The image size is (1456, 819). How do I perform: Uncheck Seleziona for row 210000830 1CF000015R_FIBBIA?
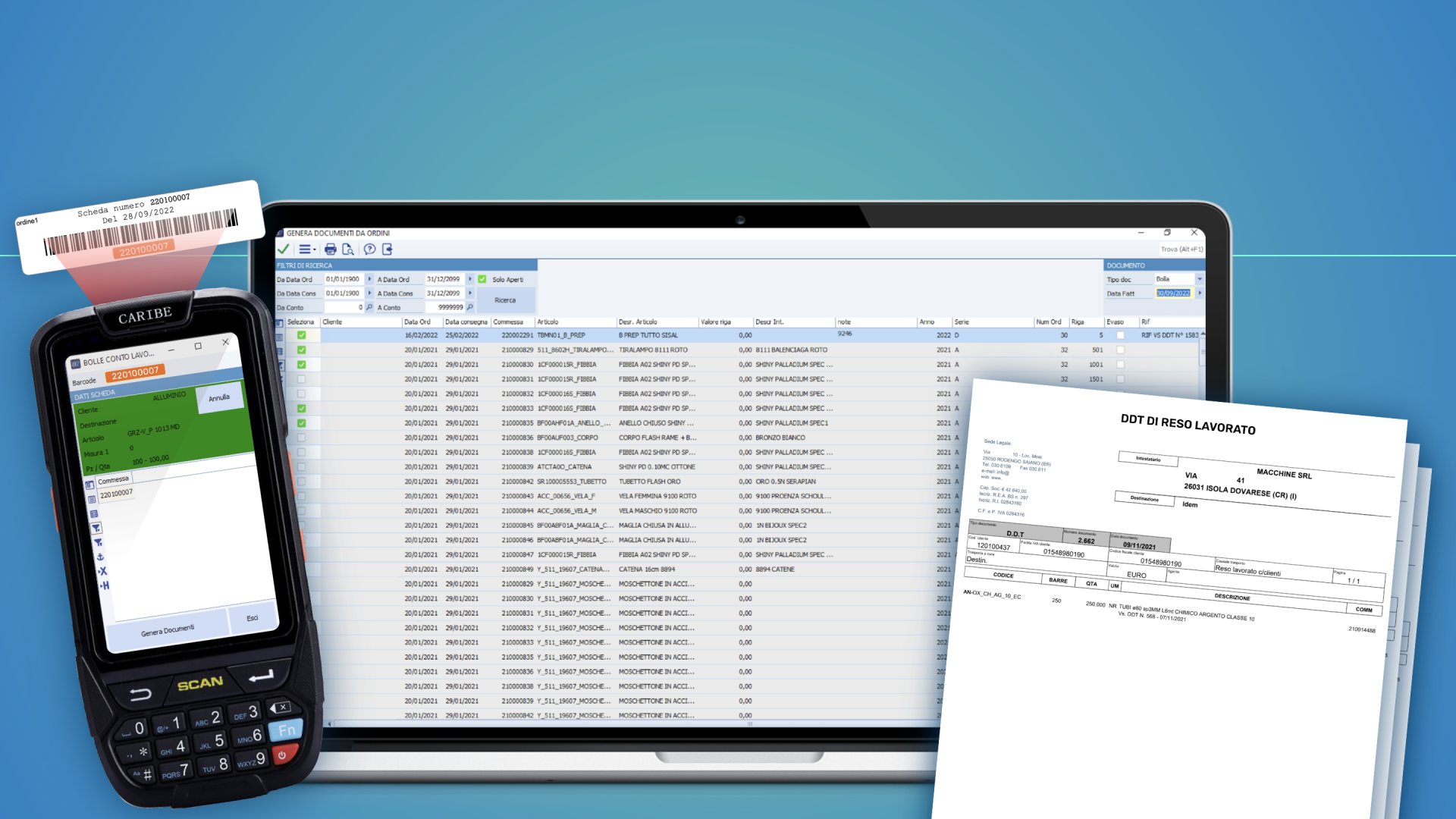[x=301, y=365]
